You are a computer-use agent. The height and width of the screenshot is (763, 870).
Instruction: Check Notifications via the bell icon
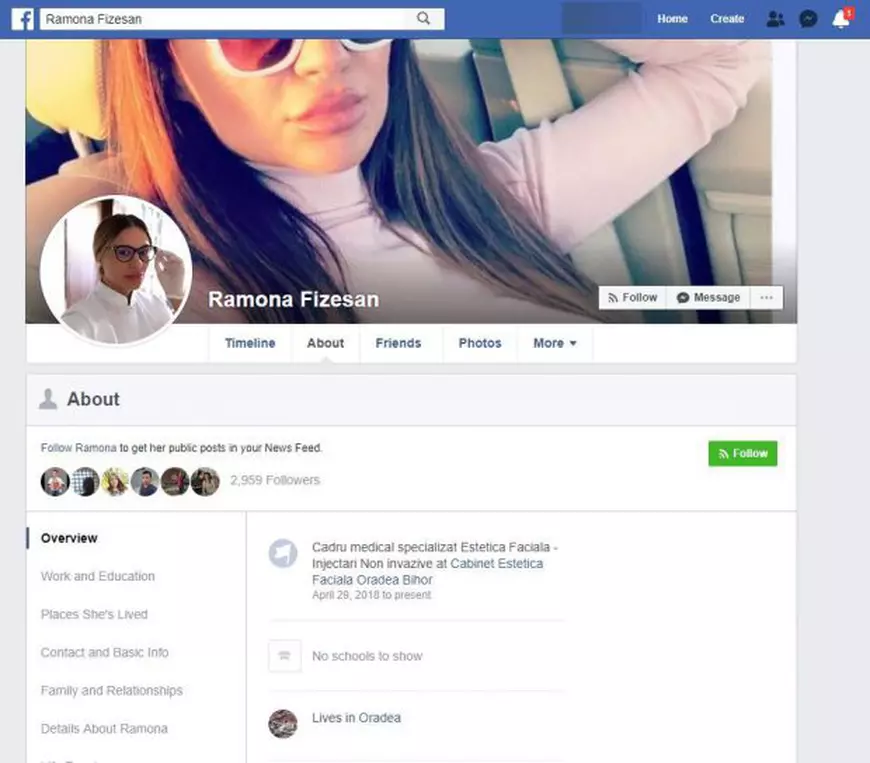(841, 18)
